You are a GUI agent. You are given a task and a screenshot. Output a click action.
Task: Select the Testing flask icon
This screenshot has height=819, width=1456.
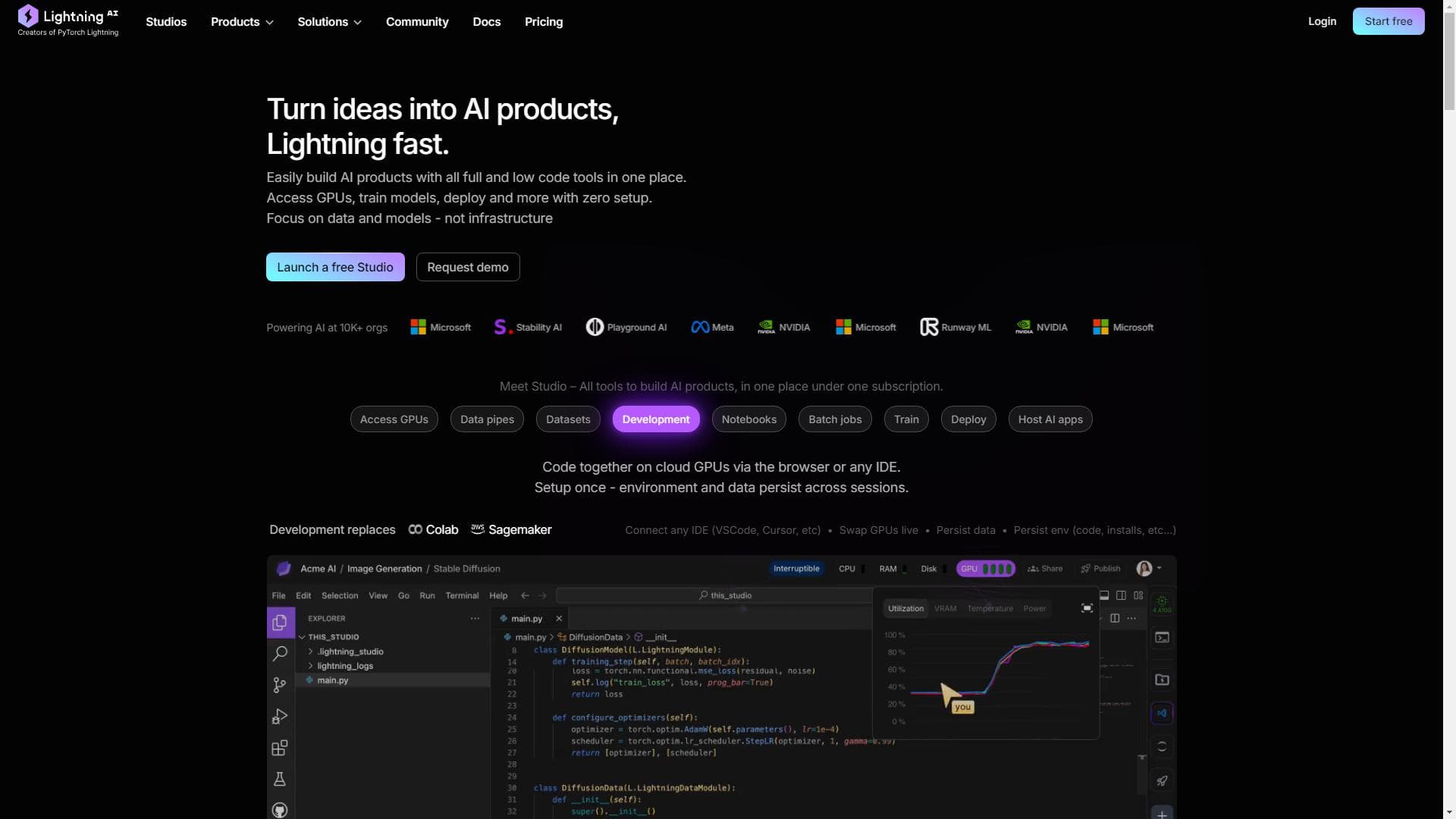tap(280, 780)
